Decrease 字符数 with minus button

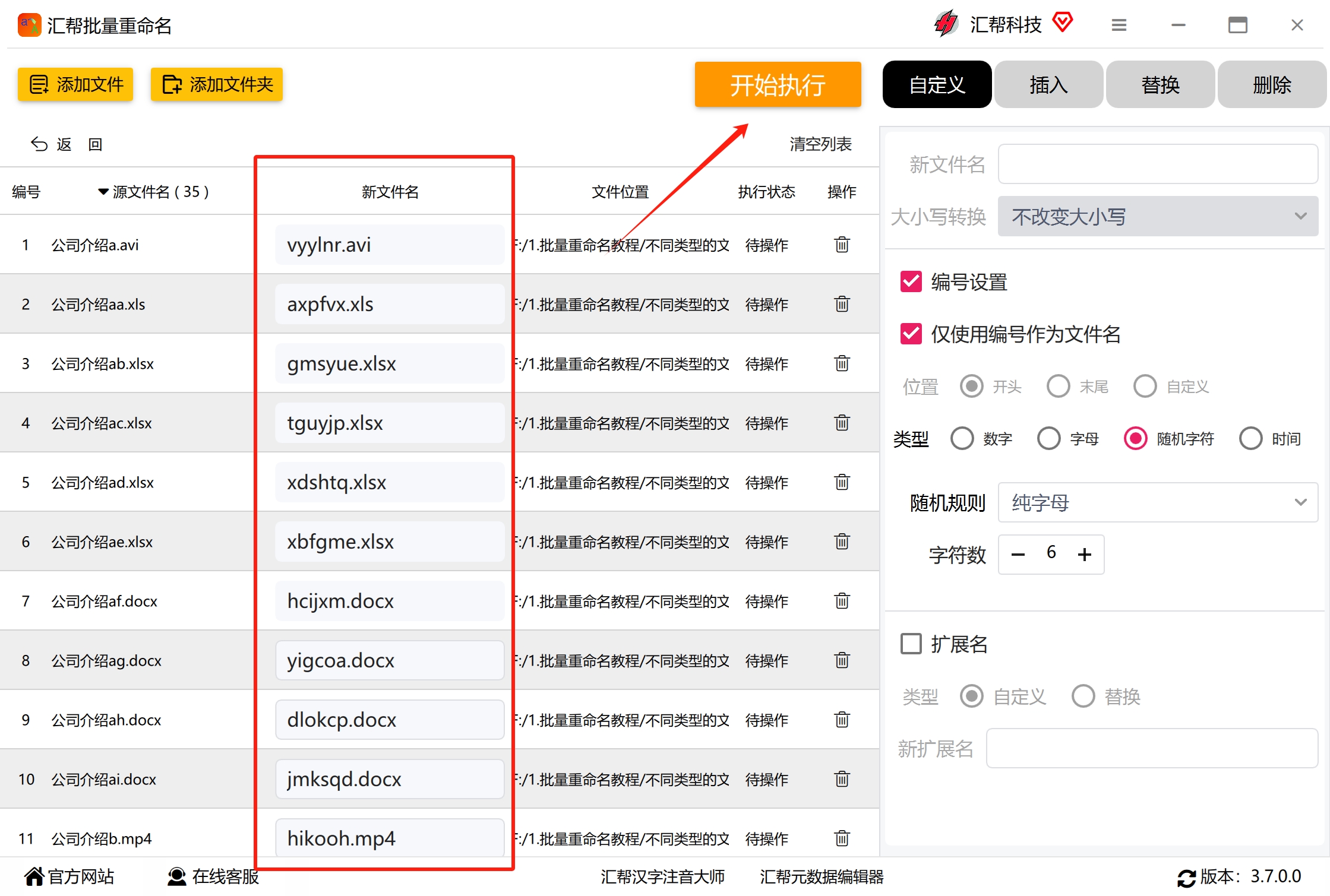1018,555
